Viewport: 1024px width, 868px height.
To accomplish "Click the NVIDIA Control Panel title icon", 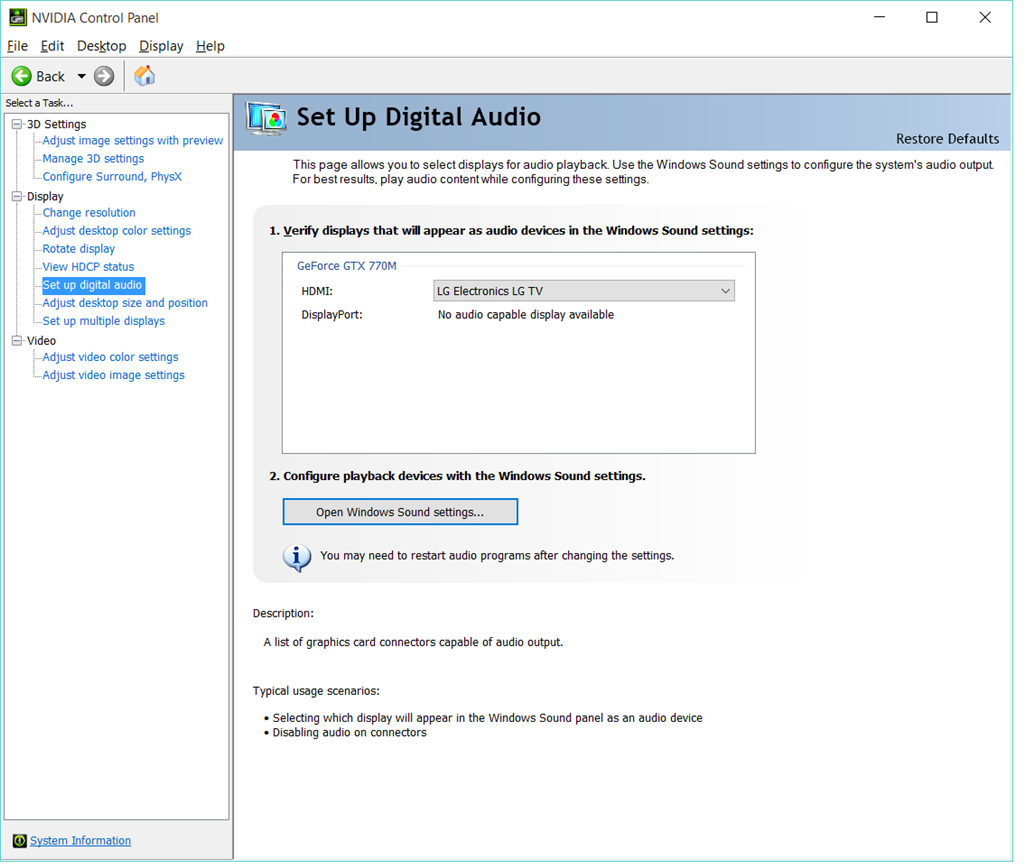I will pos(18,18).
